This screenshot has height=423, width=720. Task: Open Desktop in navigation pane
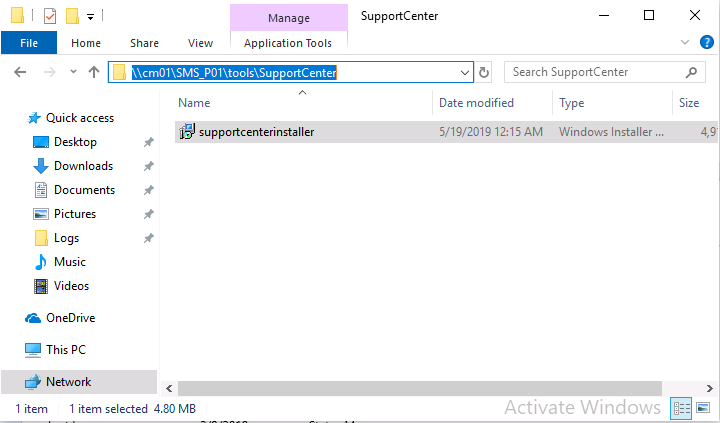click(75, 142)
